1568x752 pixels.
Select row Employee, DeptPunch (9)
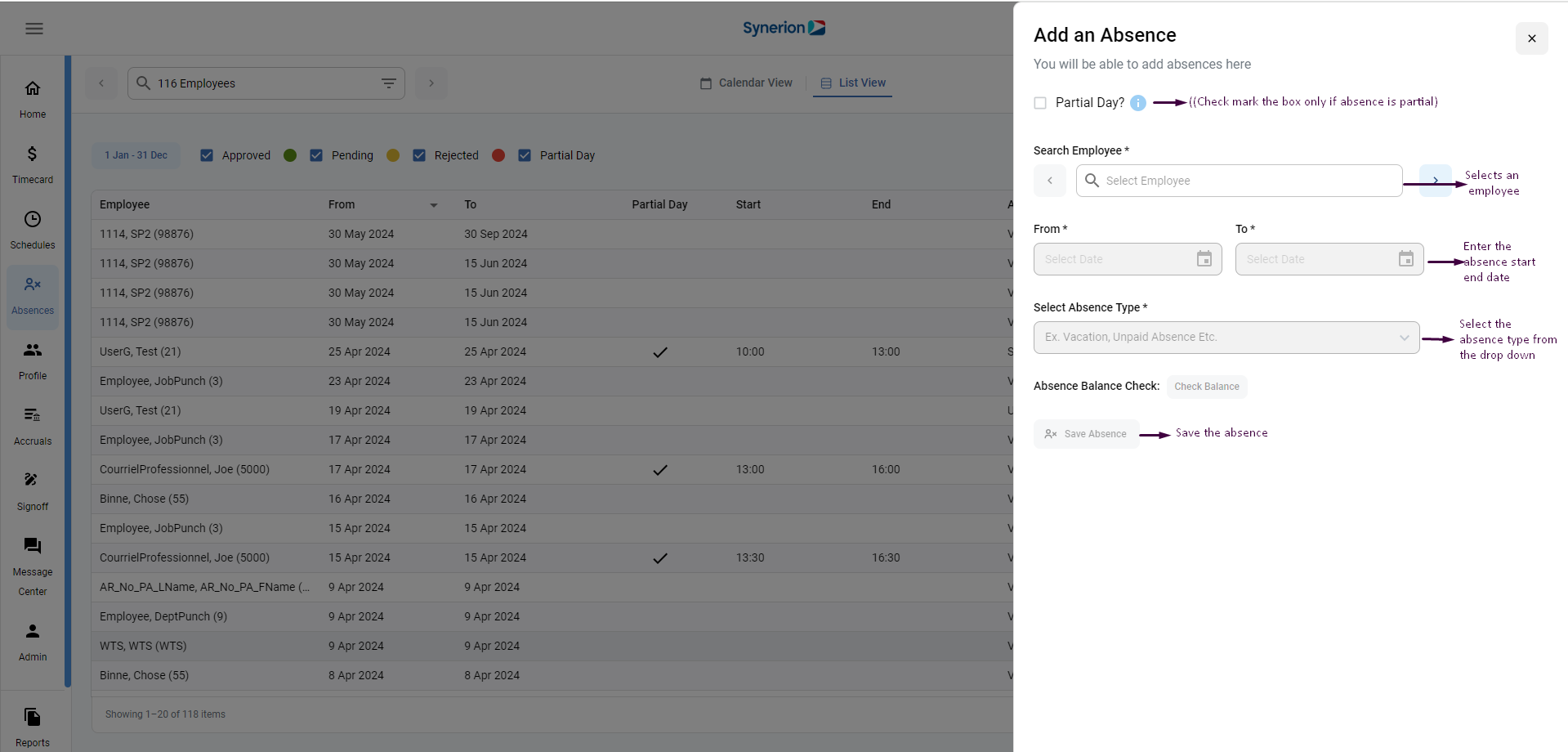click(552, 617)
